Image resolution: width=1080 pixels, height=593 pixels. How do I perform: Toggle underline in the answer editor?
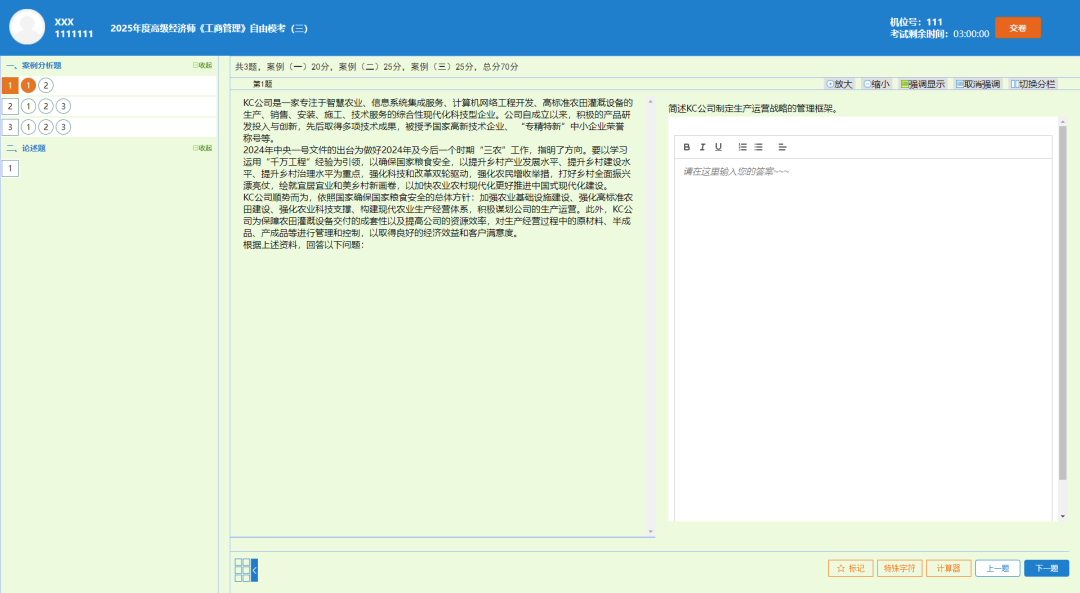coord(718,147)
